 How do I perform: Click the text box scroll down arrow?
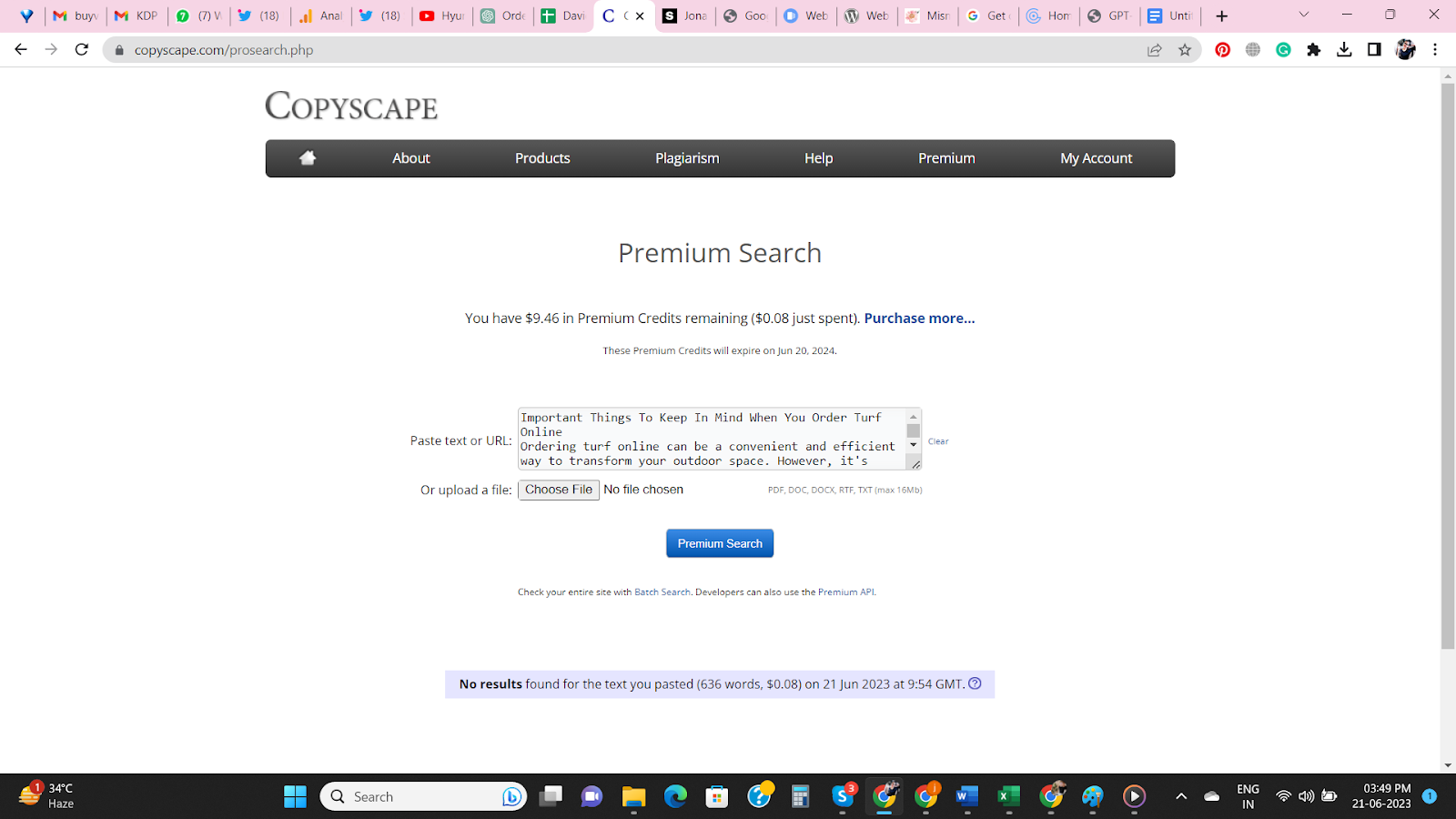913,445
